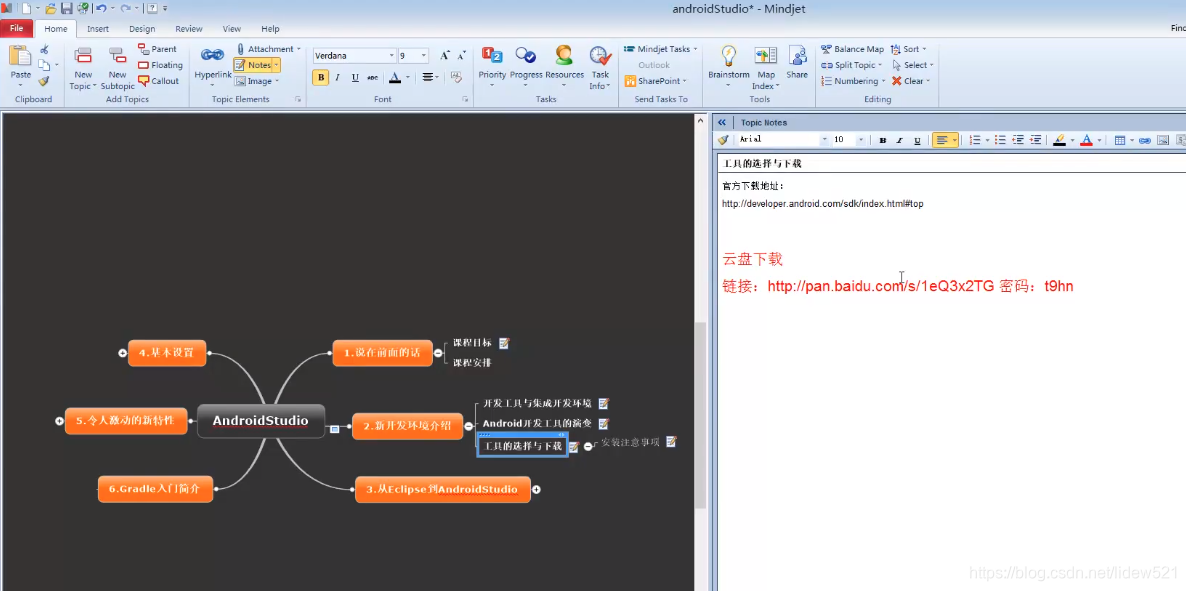This screenshot has width=1186, height=591.
Task: Toggle Underline in Topic Notes toolbar
Action: click(917, 140)
